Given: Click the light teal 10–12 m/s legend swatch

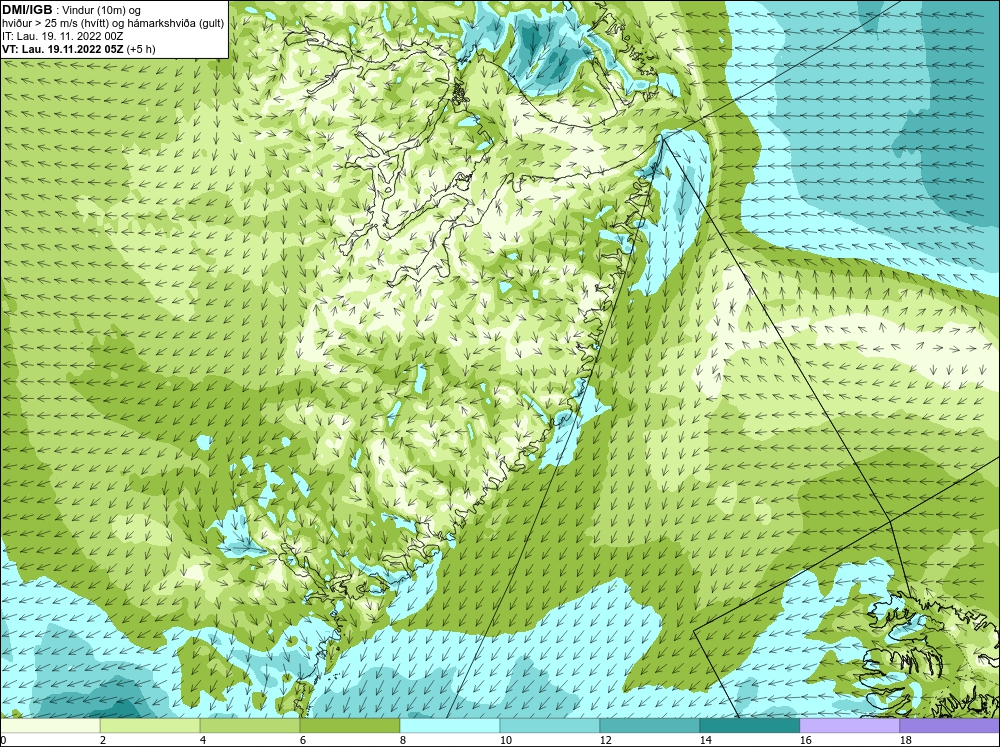Looking at the screenshot, I should pyautogui.click(x=550, y=726).
